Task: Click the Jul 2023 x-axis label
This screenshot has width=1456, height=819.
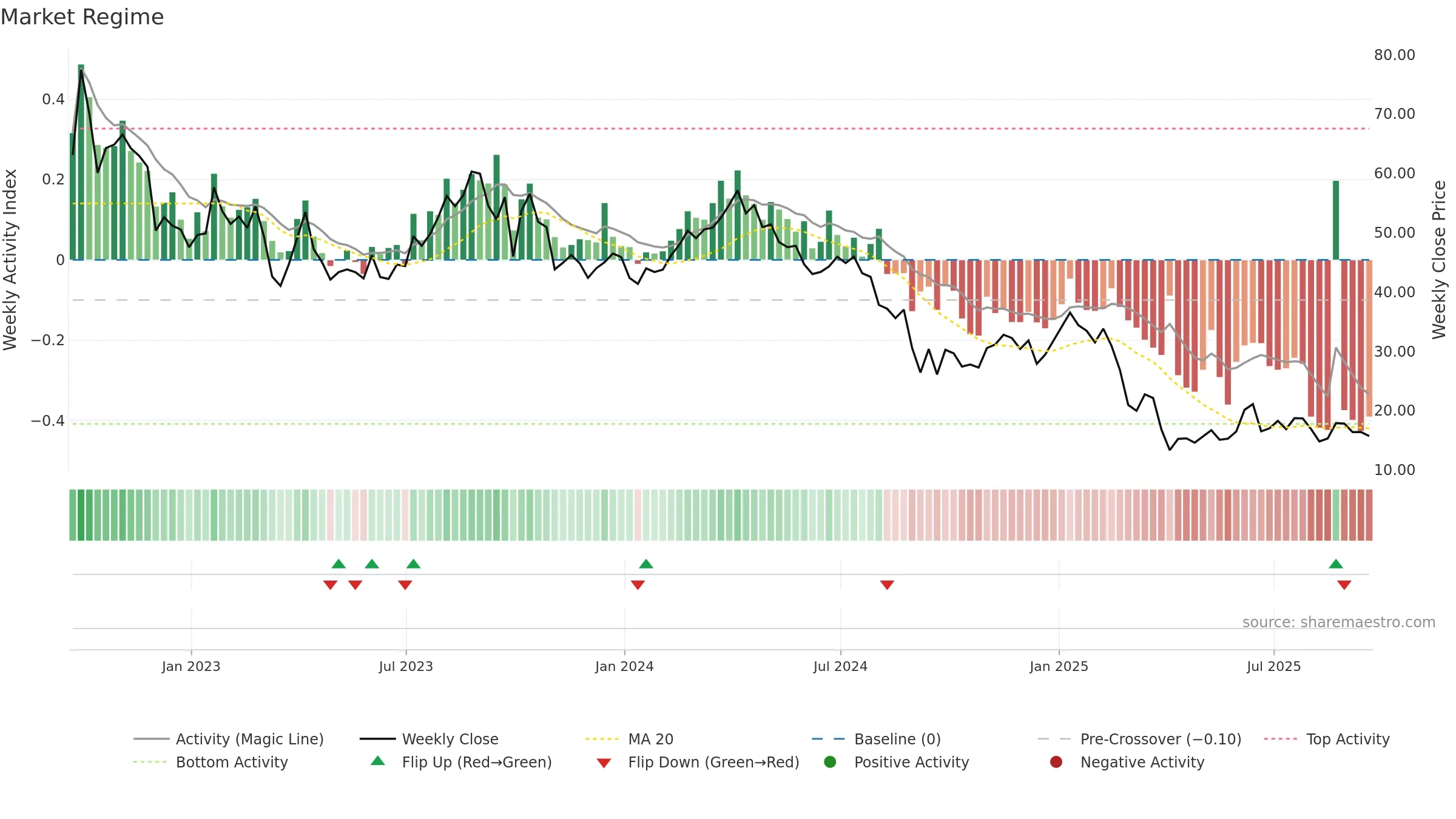Action: tap(406, 666)
